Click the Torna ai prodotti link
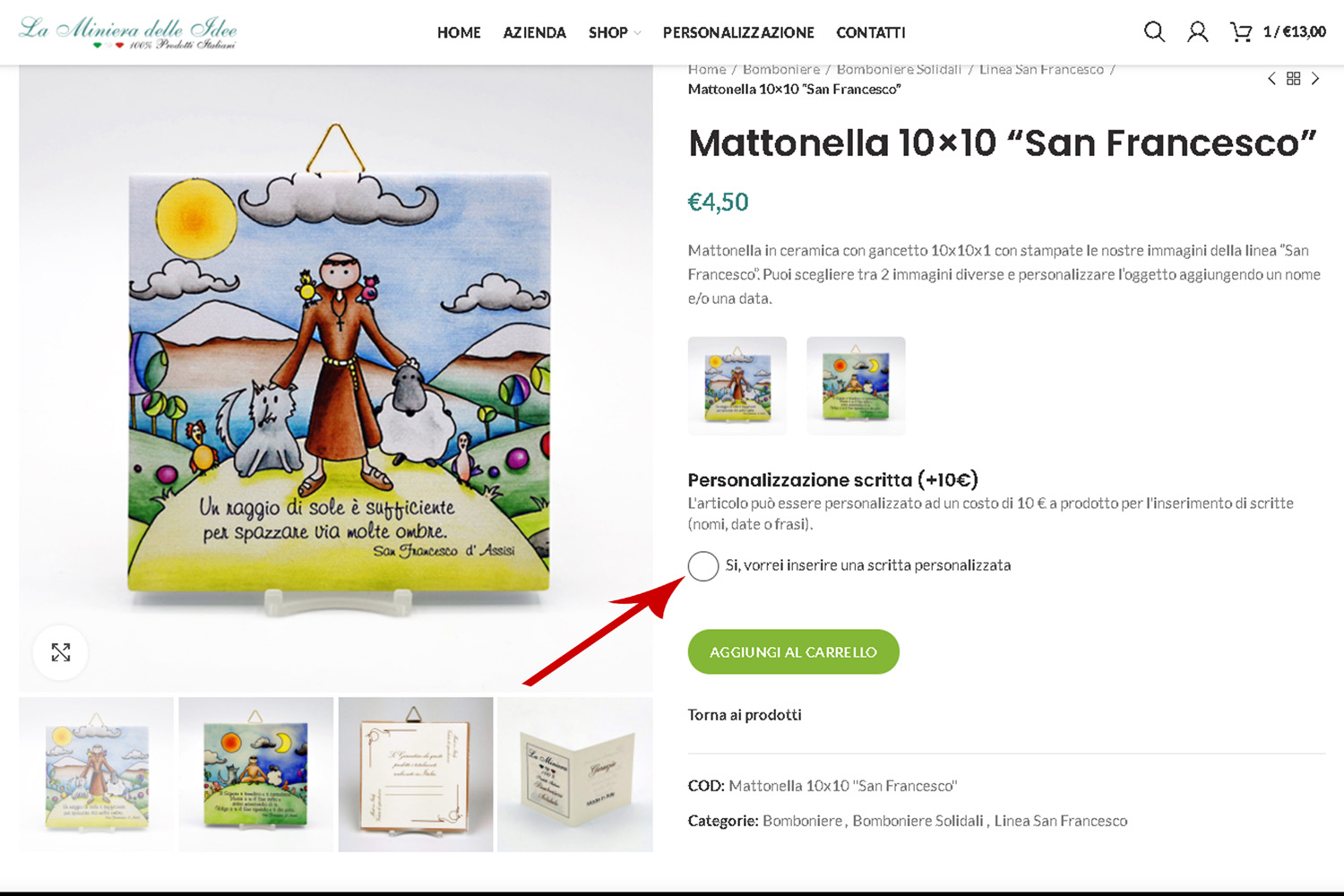Screen dimensions: 1344x896 (x=745, y=715)
